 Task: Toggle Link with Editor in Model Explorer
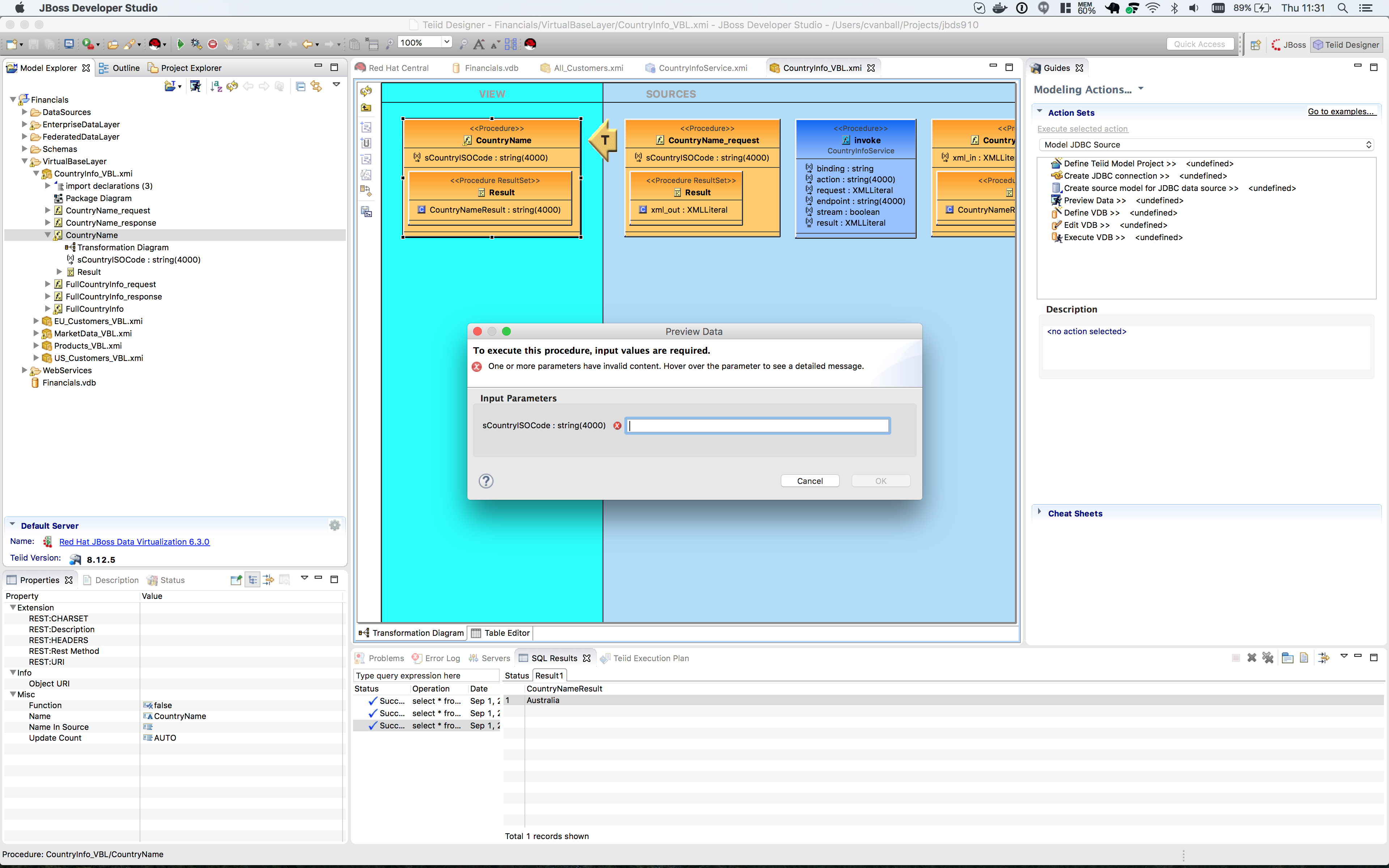[x=316, y=86]
